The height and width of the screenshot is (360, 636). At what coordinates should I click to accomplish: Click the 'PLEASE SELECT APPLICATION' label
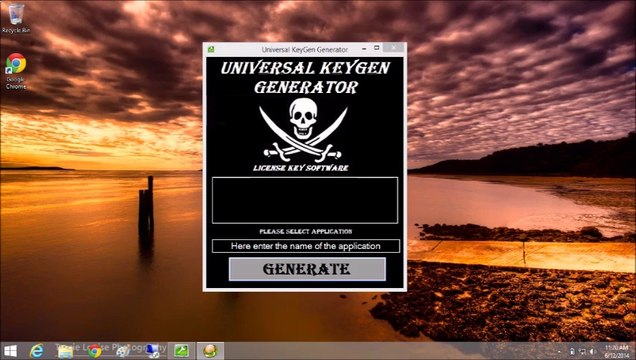pyautogui.click(x=306, y=231)
